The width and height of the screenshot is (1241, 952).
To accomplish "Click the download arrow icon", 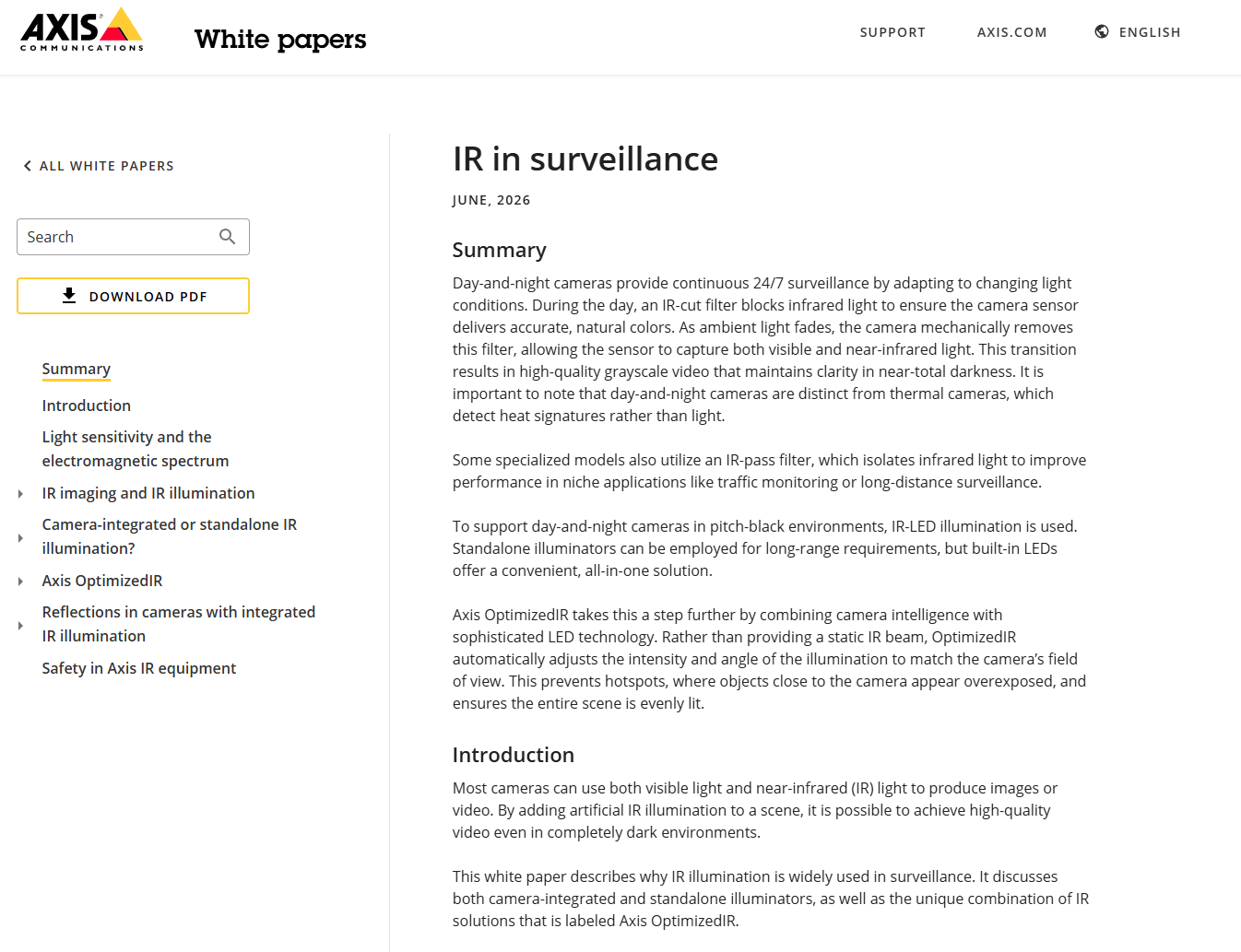I will (x=69, y=296).
